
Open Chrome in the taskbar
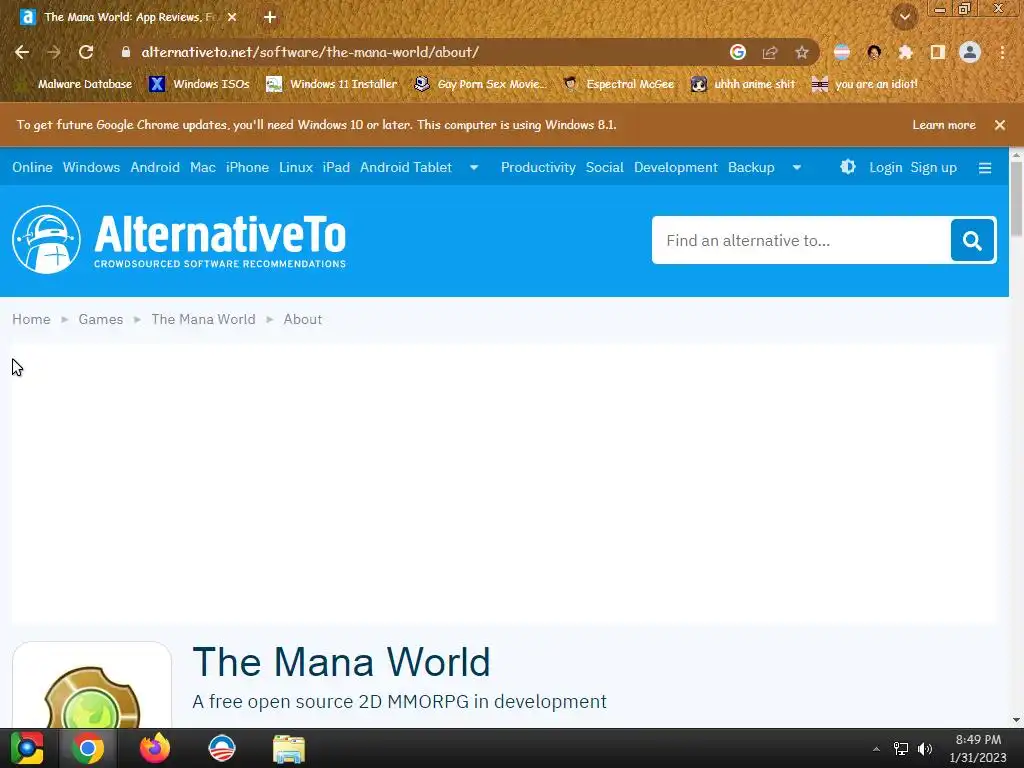[88, 748]
